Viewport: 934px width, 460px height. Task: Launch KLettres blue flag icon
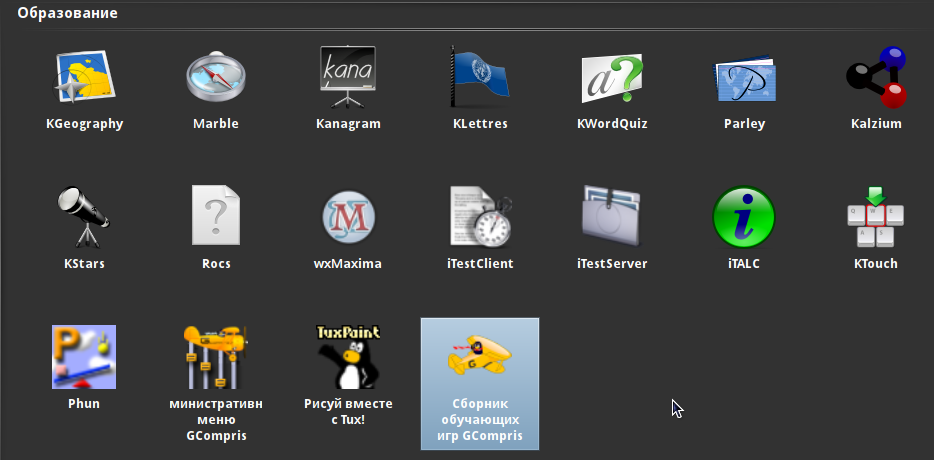coord(480,77)
